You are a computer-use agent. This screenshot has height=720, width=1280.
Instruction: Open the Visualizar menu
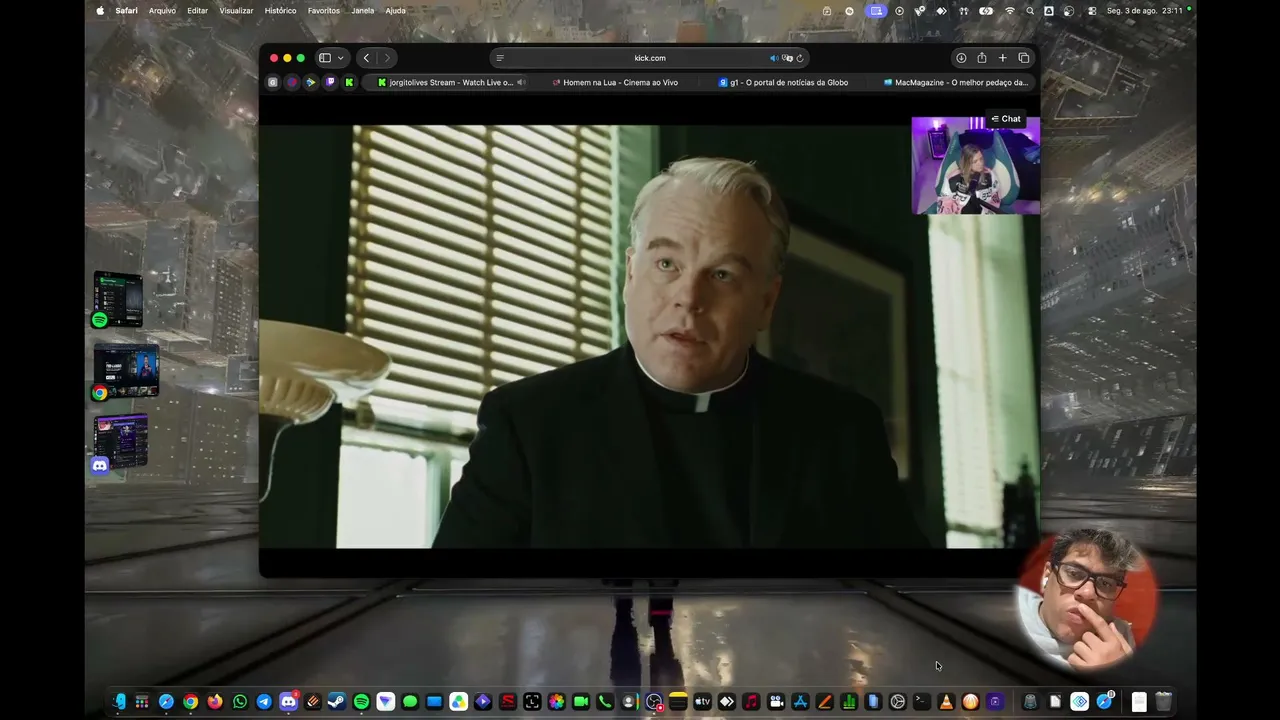click(236, 11)
